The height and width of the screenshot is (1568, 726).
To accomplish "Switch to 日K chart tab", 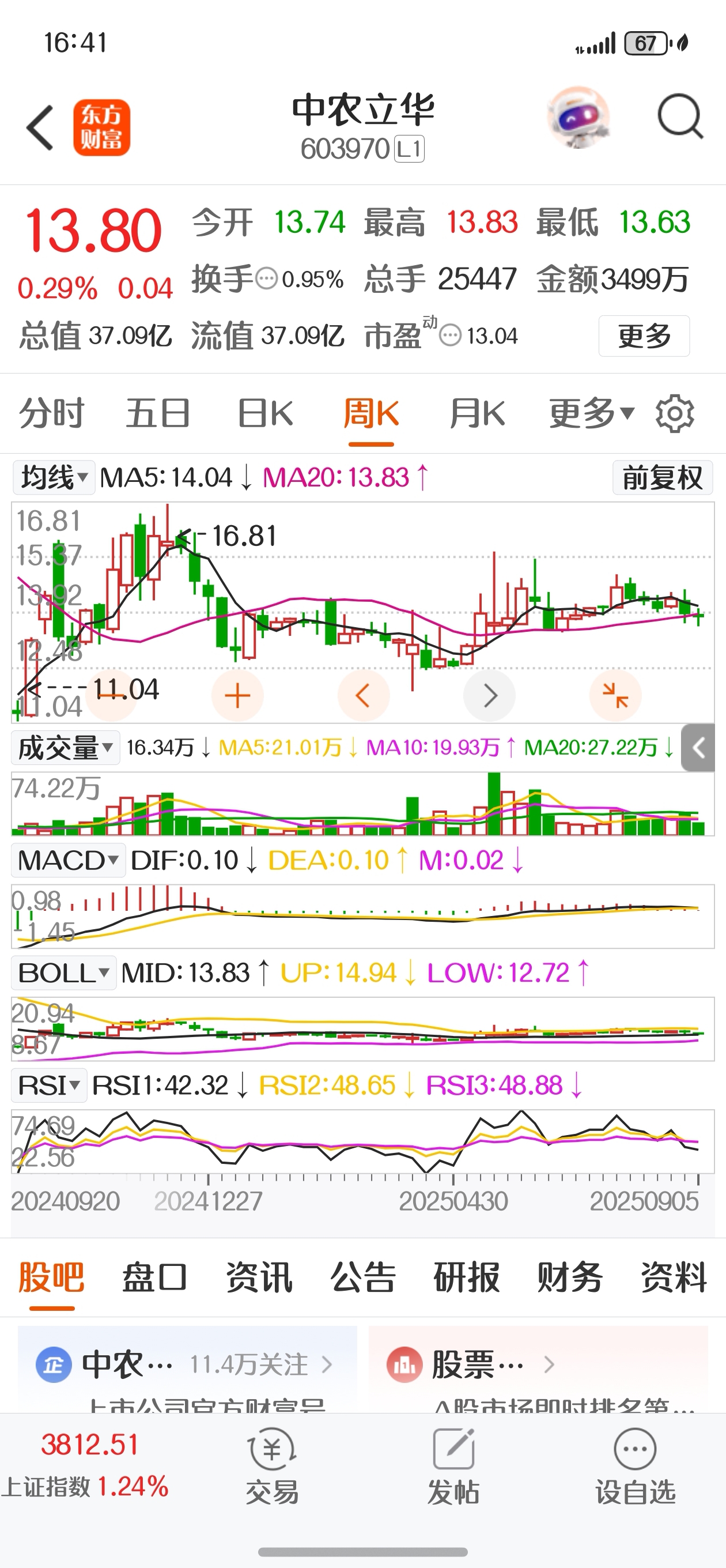I will 265,414.
